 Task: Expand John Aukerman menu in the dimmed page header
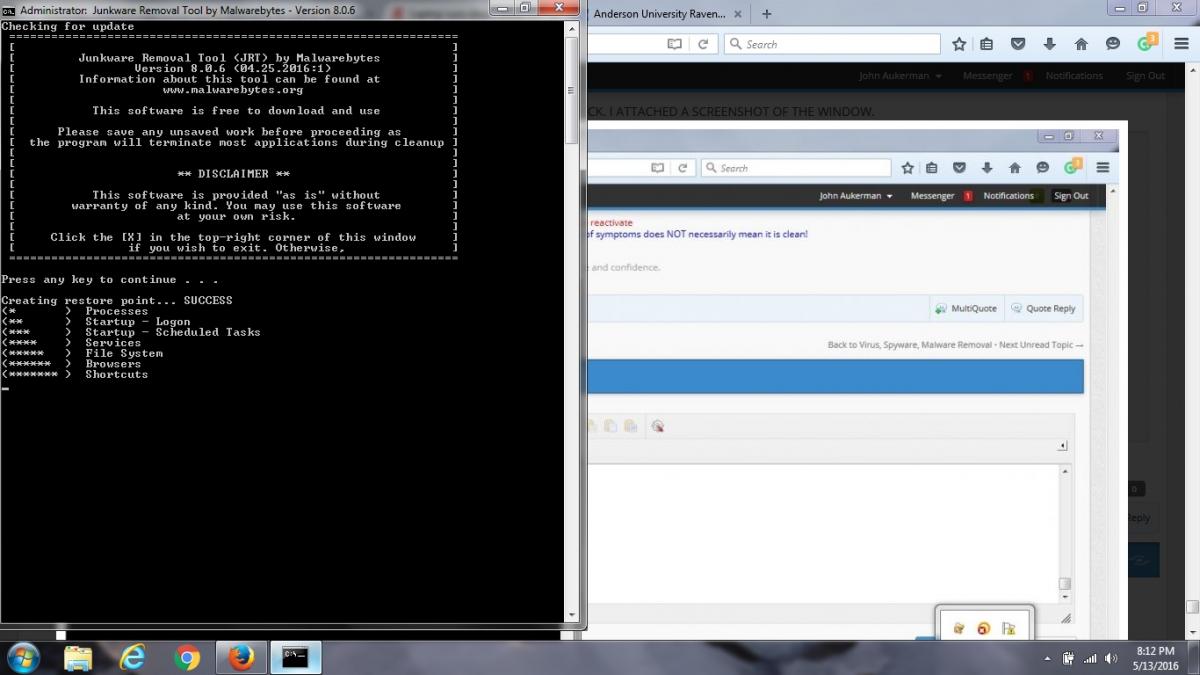coord(900,76)
